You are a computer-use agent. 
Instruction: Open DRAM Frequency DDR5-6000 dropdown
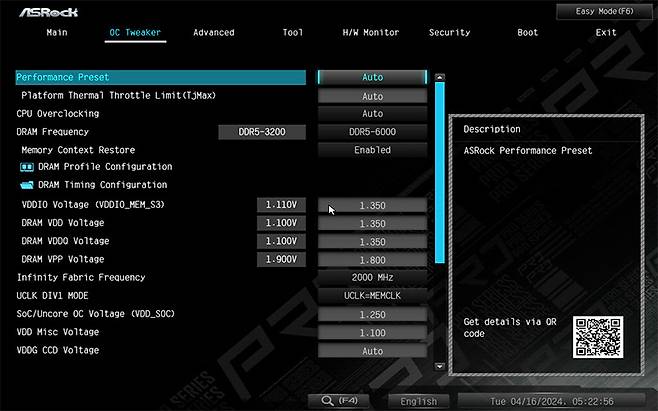[372, 132]
